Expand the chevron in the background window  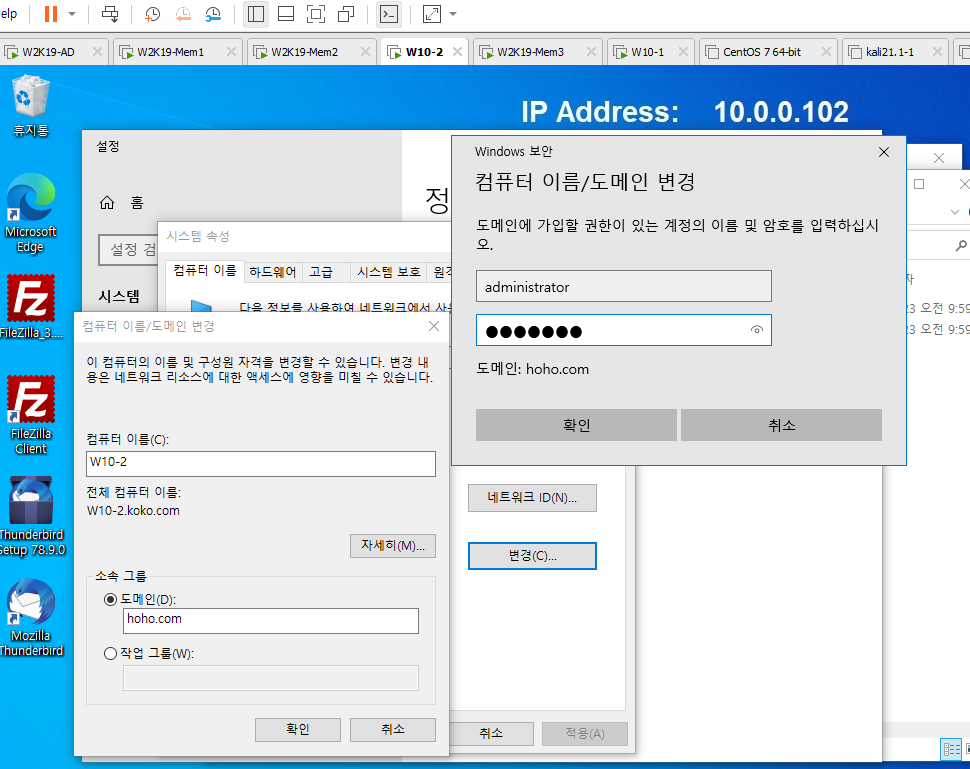tap(955, 212)
